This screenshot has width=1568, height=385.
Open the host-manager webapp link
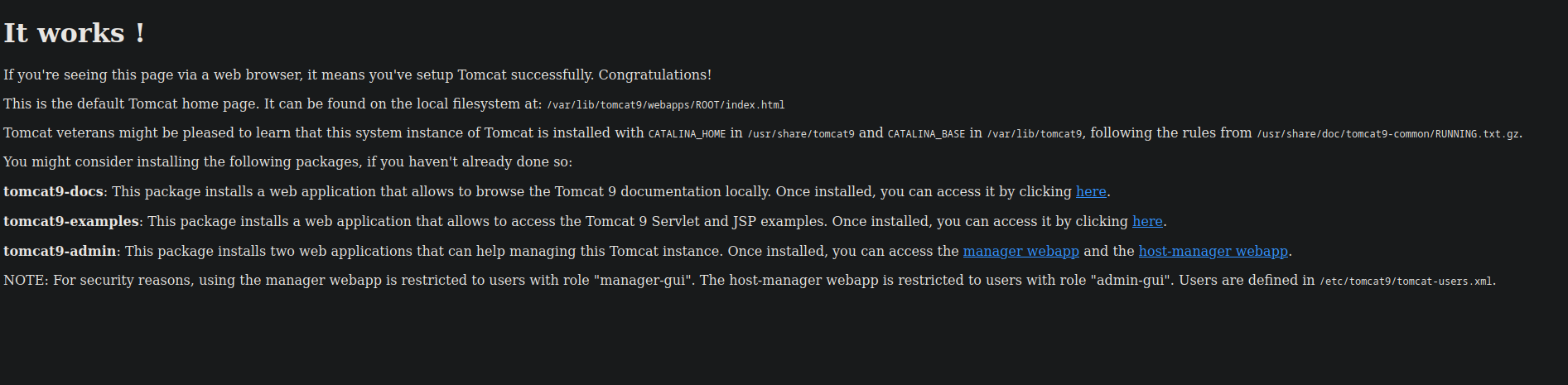coord(1213,251)
